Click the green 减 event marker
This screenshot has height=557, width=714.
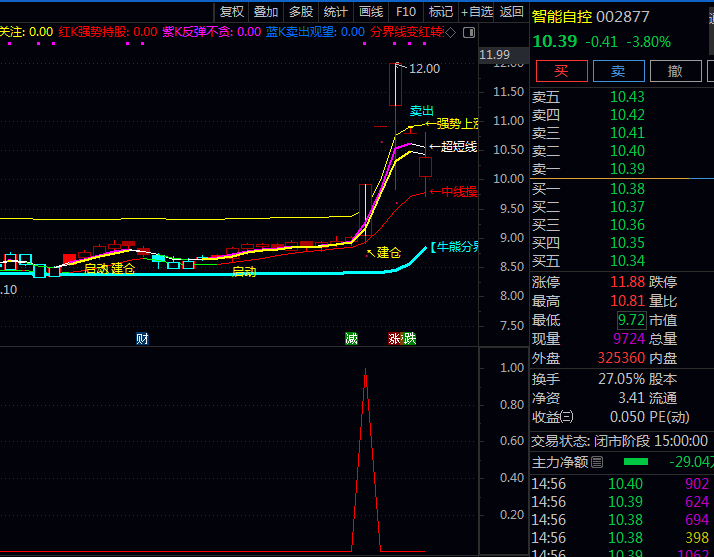(x=351, y=339)
